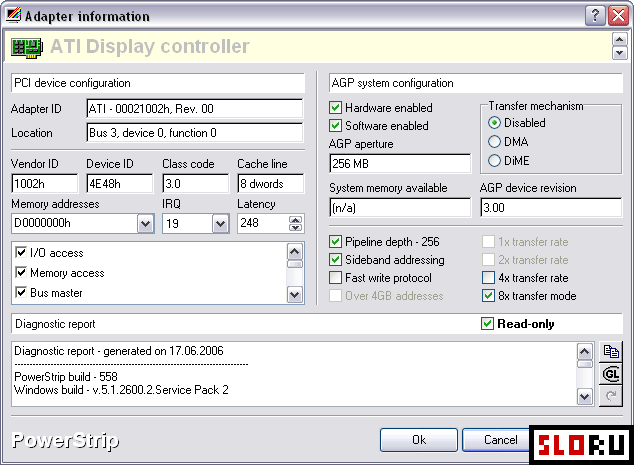Click the greyed refresh arrow icon

(x=611, y=396)
